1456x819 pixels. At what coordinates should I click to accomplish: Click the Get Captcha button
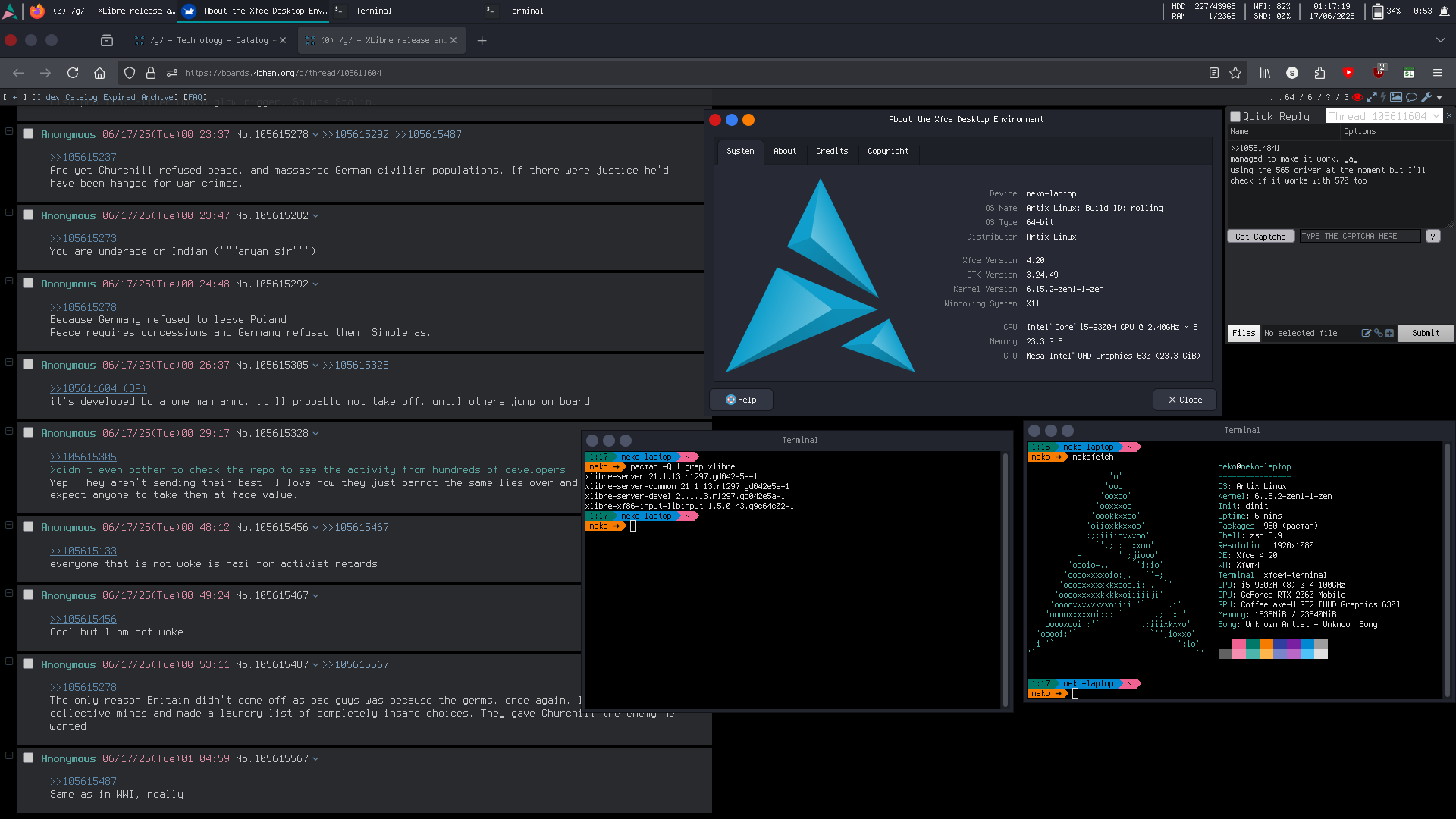pos(1260,237)
